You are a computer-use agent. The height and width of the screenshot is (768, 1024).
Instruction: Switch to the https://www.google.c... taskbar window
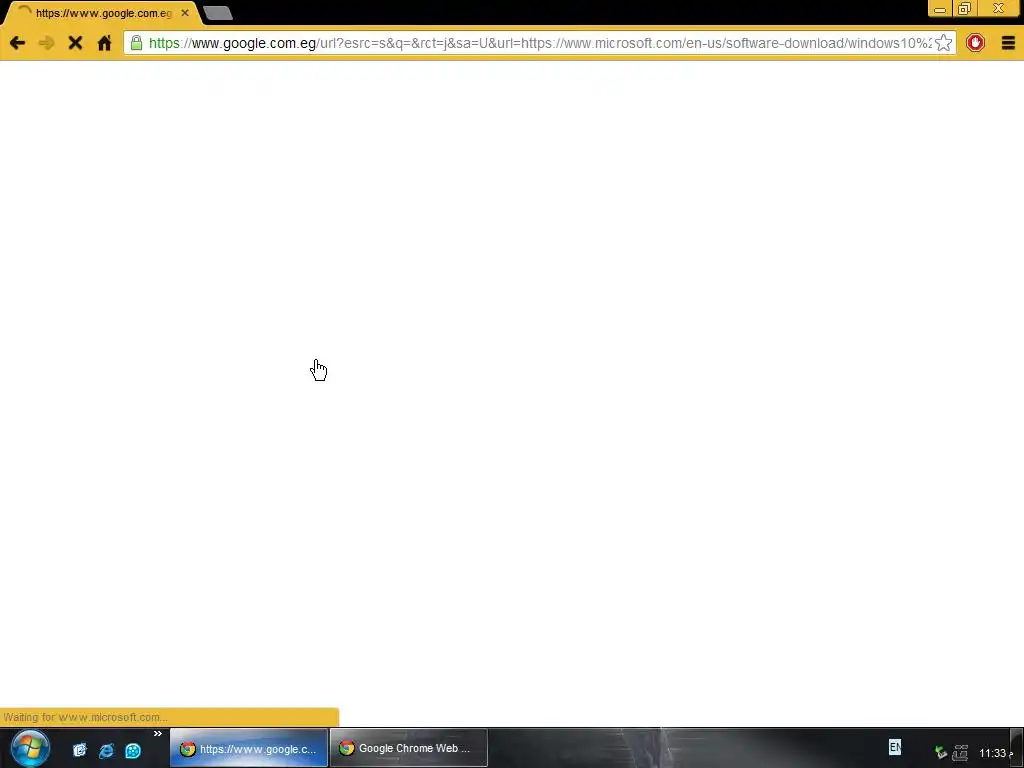(x=249, y=748)
